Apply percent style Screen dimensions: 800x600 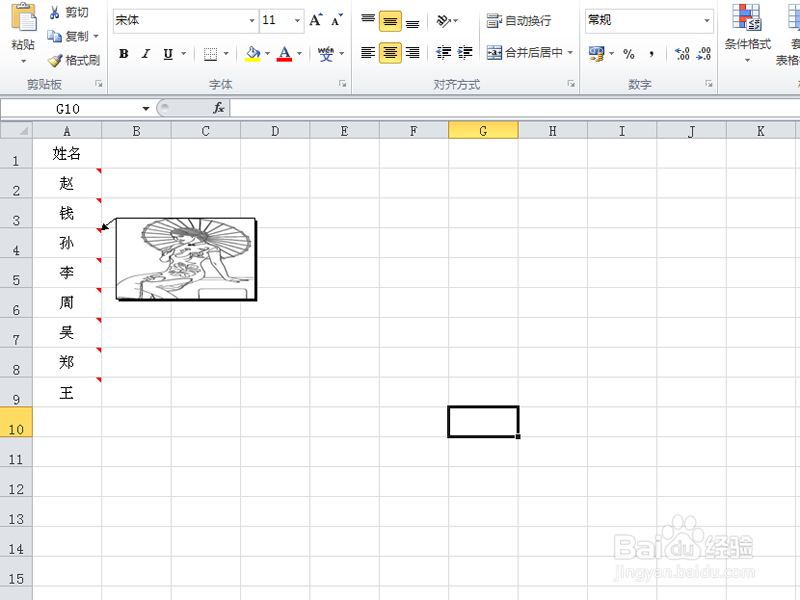click(629, 54)
